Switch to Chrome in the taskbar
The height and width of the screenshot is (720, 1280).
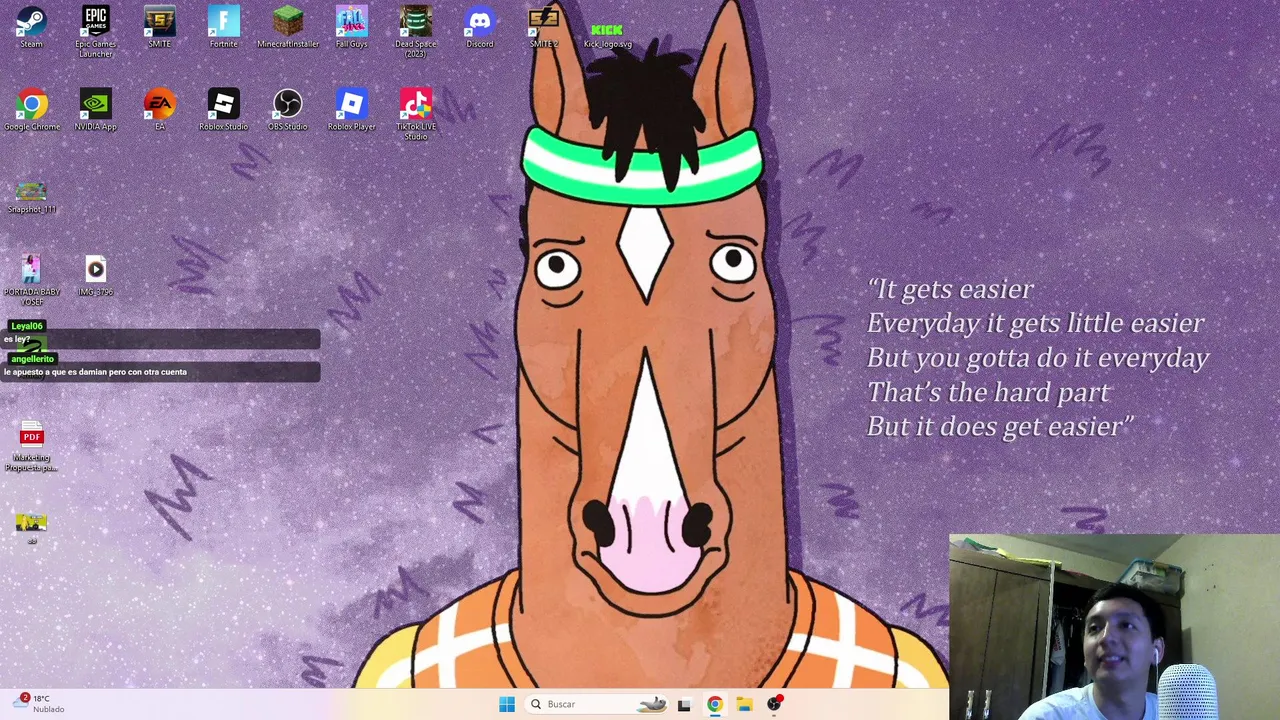pyautogui.click(x=714, y=704)
